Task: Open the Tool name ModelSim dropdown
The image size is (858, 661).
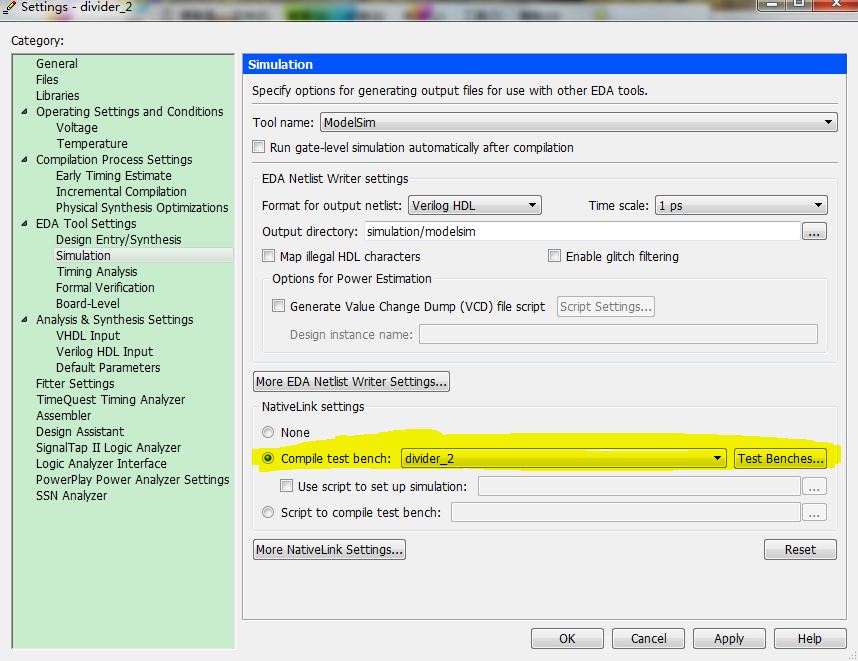Action: pyautogui.click(x=578, y=122)
